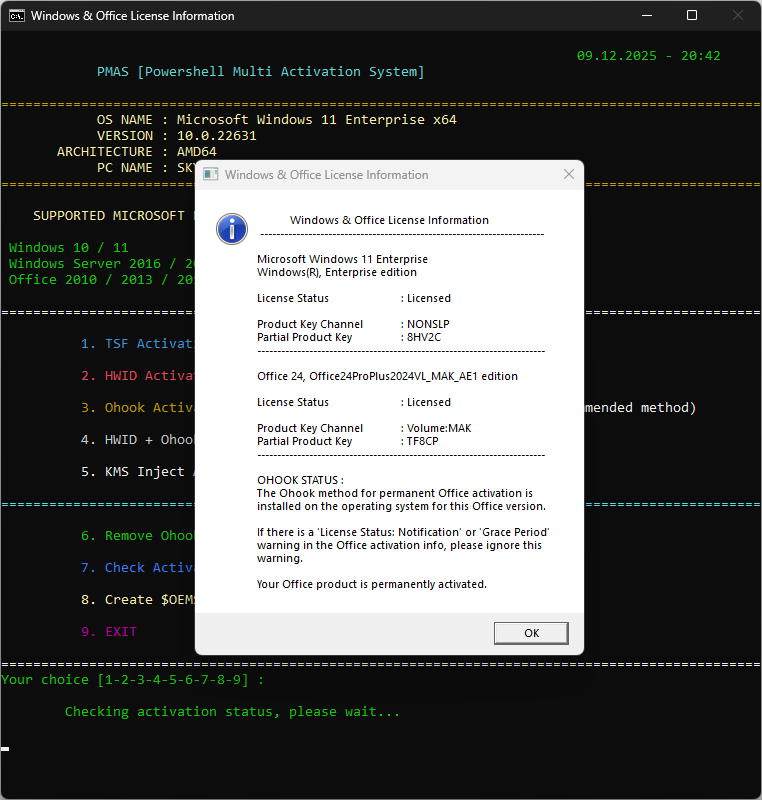Click the '4. HWID + Ohoo' menu line
The image size is (762, 800).
pyautogui.click(x=137, y=440)
